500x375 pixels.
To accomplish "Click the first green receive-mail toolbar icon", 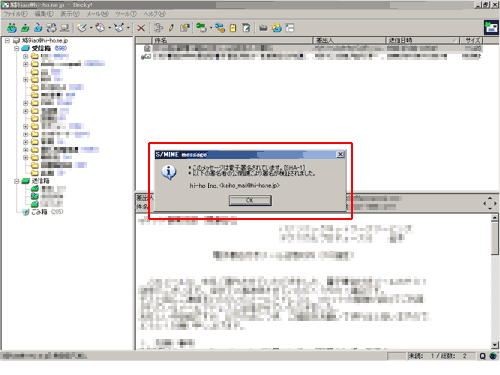I will pos(12,28).
